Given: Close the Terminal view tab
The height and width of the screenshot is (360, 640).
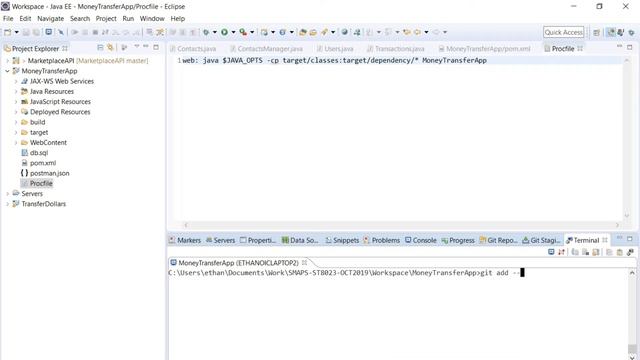Looking at the screenshot, I should click(x=605, y=240).
